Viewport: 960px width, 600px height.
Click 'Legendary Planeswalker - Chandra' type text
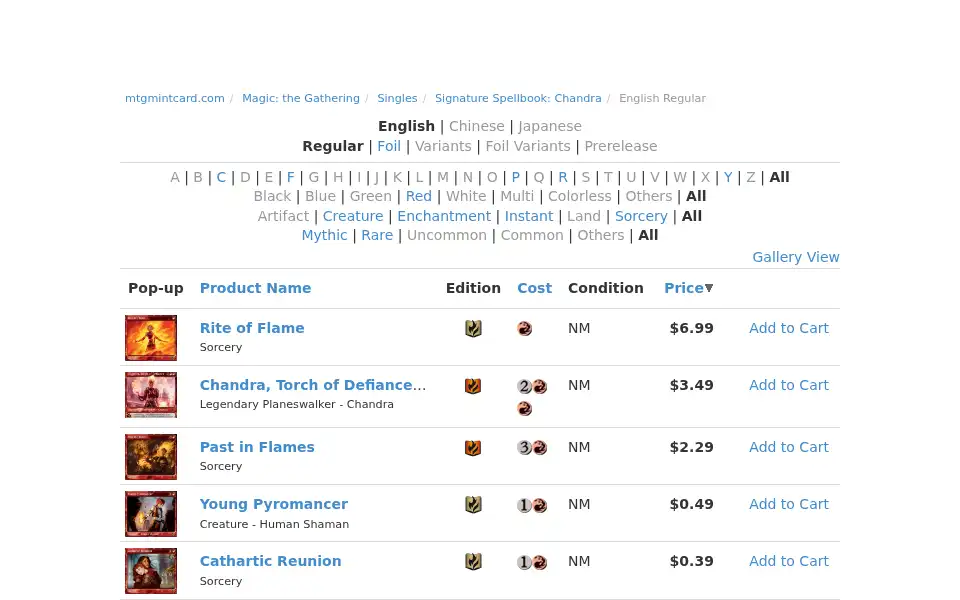coord(296,404)
